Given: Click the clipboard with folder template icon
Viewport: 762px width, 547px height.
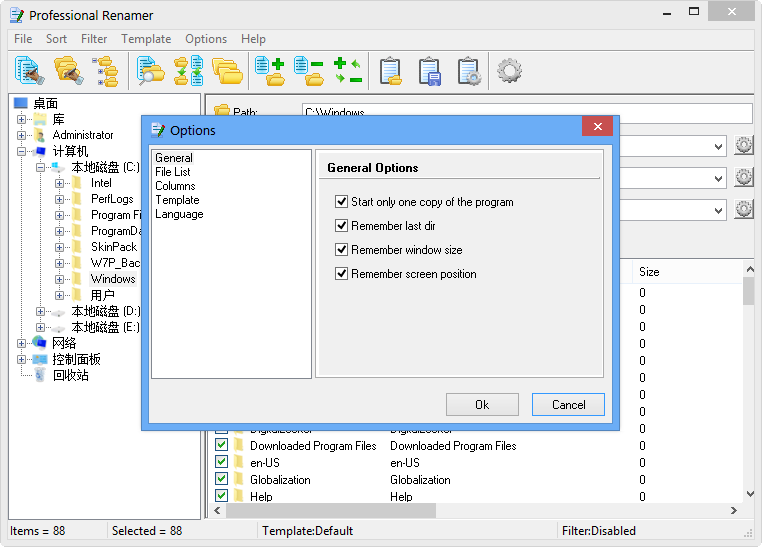Looking at the screenshot, I should click(x=391, y=71).
